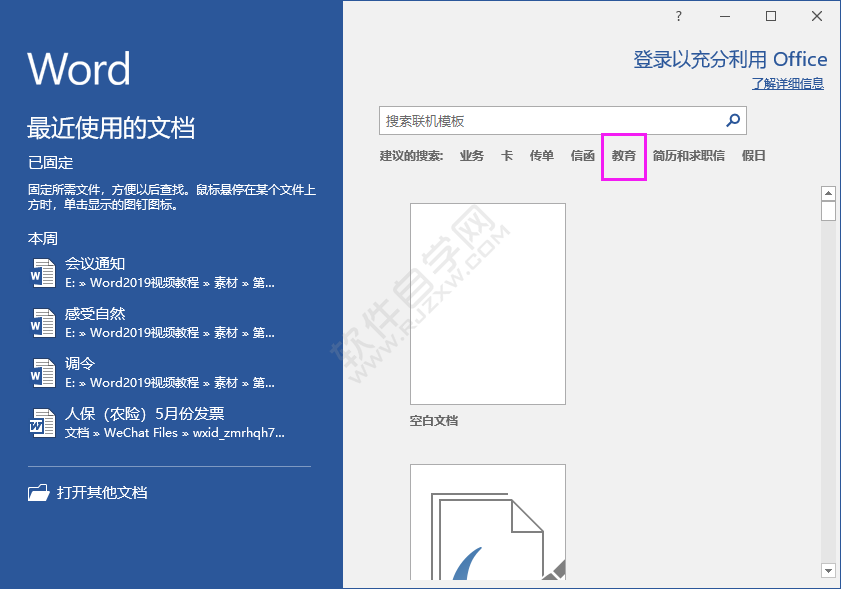Image resolution: width=841 pixels, height=589 pixels.
Task: Open recent document 人保（农险）5月份发票
Action: [x=169, y=423]
